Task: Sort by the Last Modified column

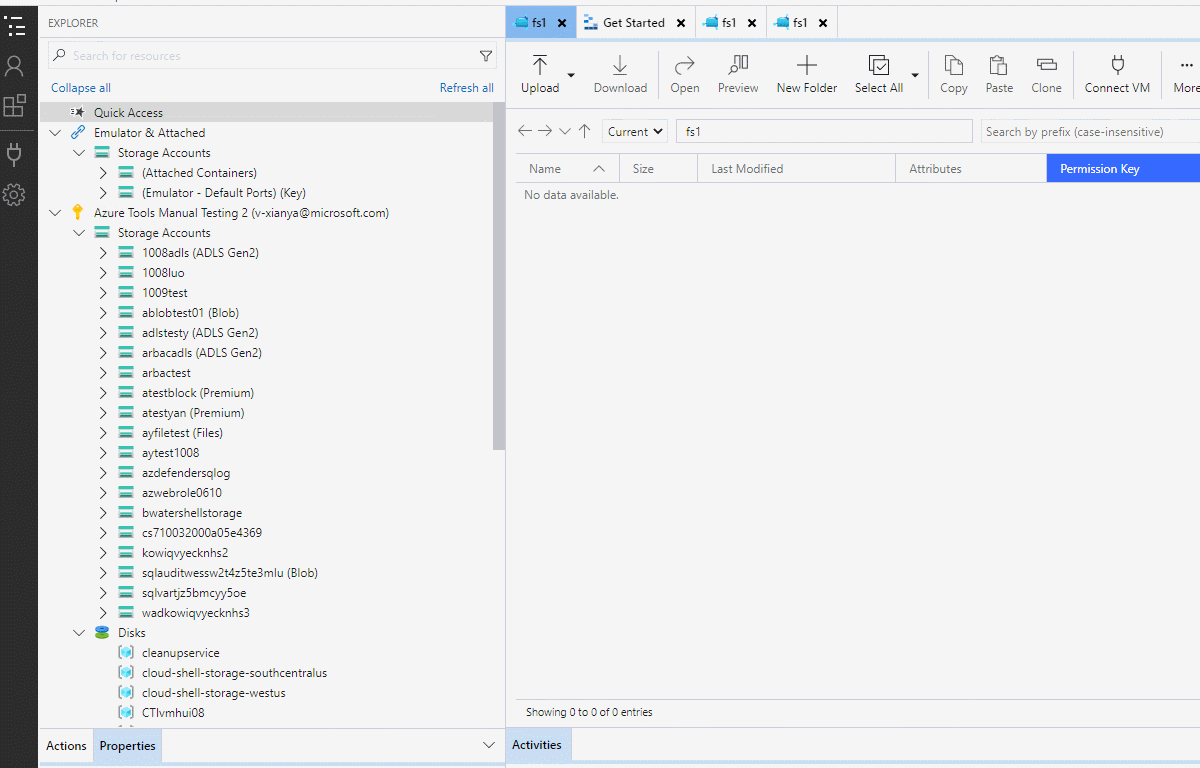Action: pyautogui.click(x=796, y=169)
